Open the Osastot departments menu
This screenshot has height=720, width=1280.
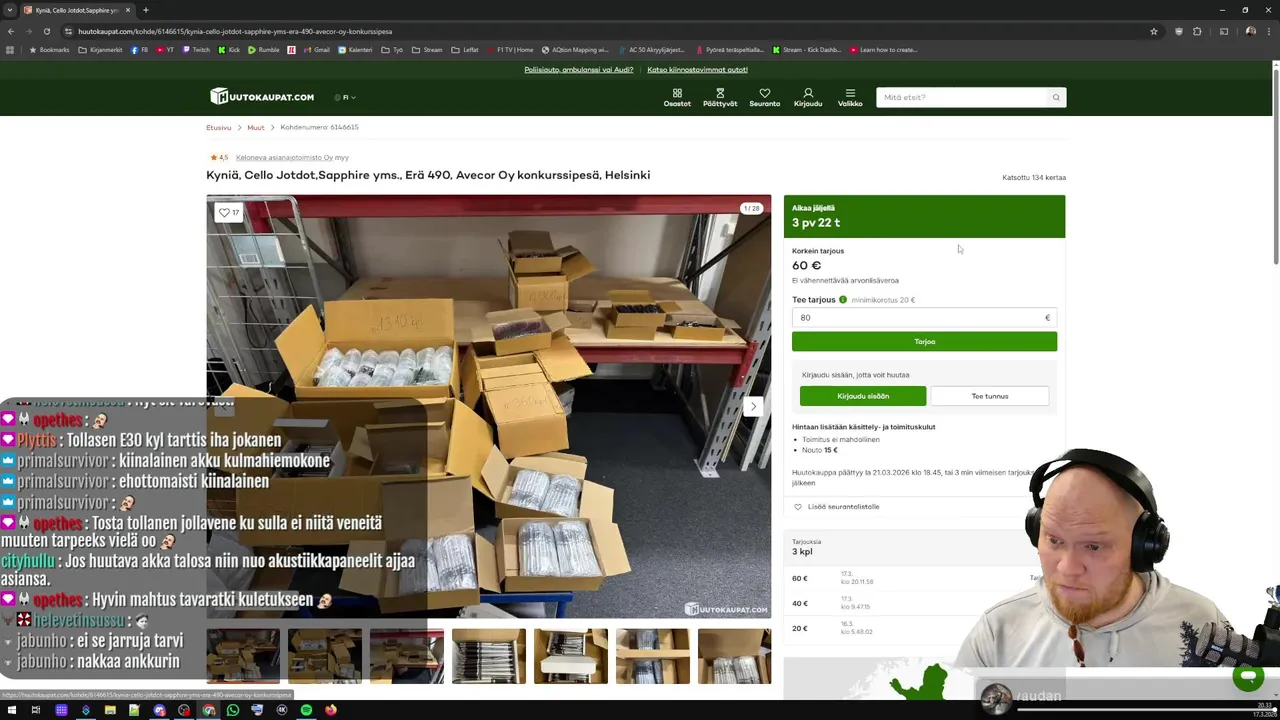(677, 97)
